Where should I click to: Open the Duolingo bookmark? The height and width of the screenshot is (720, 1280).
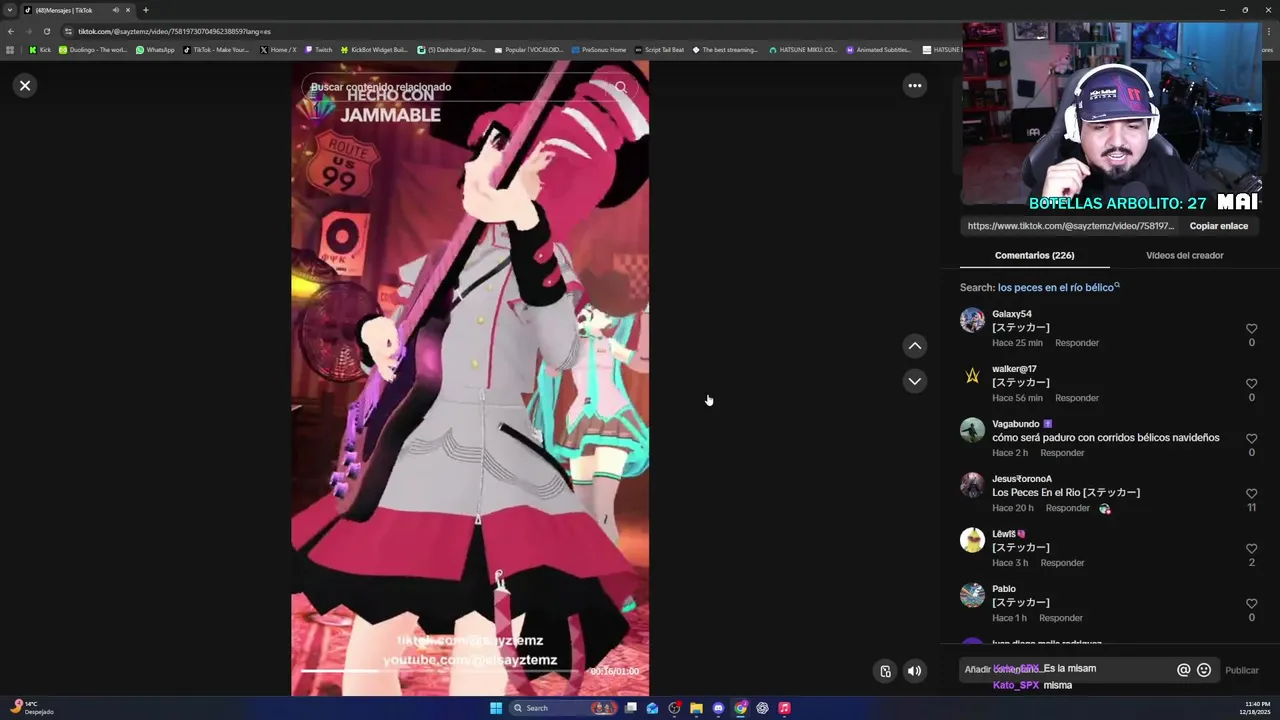pos(93,49)
